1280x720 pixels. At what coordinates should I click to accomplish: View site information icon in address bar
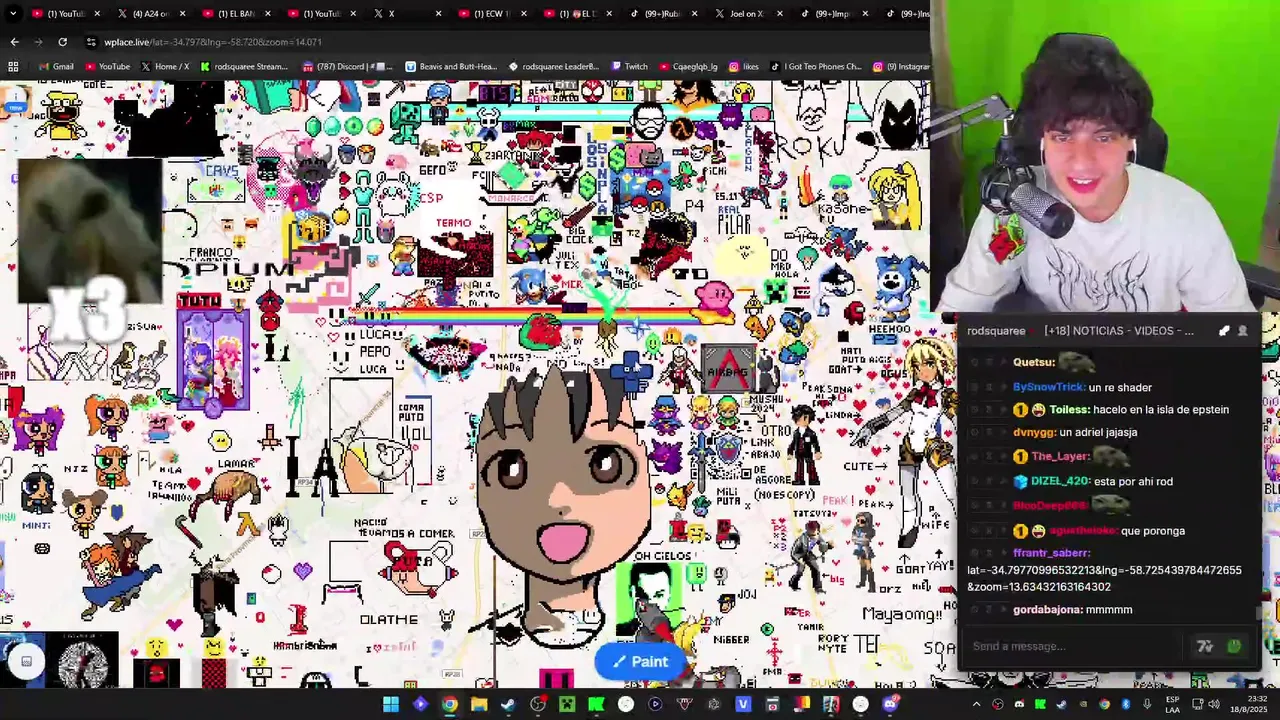[91, 42]
